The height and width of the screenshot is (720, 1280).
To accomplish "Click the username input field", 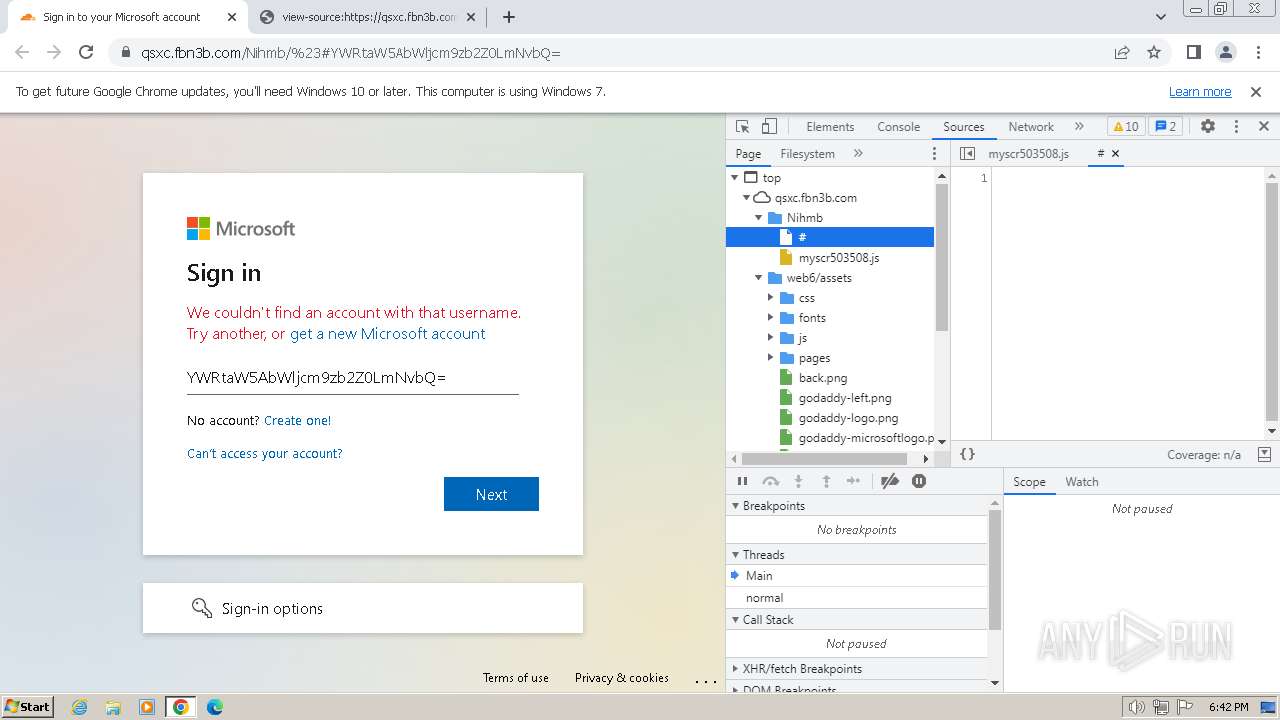I will 352,378.
